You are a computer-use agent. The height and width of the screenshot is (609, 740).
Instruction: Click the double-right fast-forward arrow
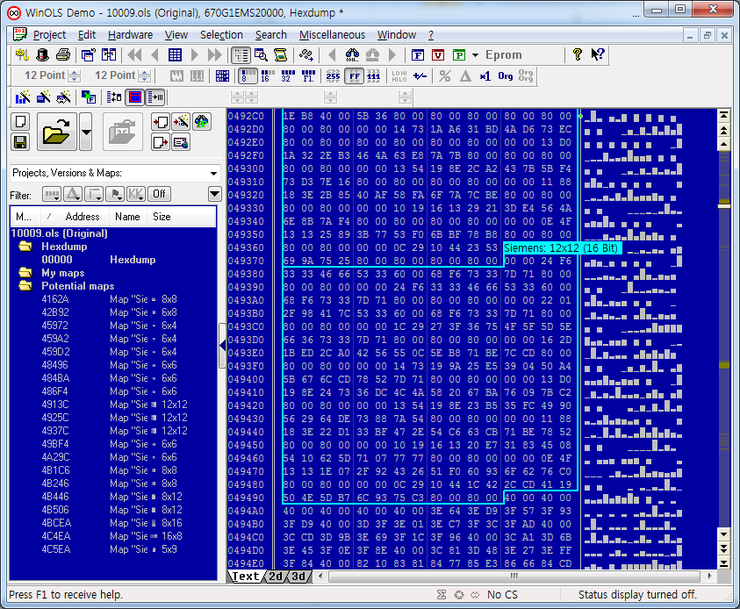(215, 55)
